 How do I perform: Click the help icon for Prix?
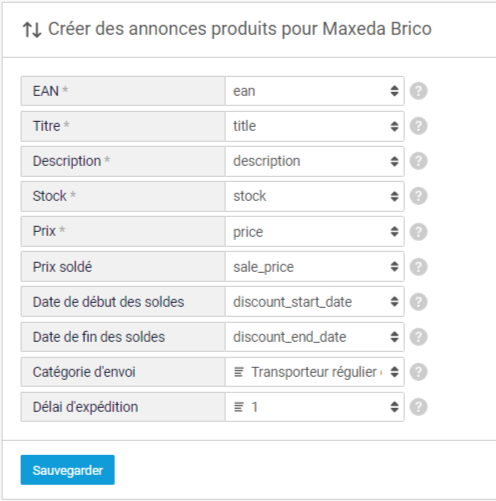click(x=418, y=232)
